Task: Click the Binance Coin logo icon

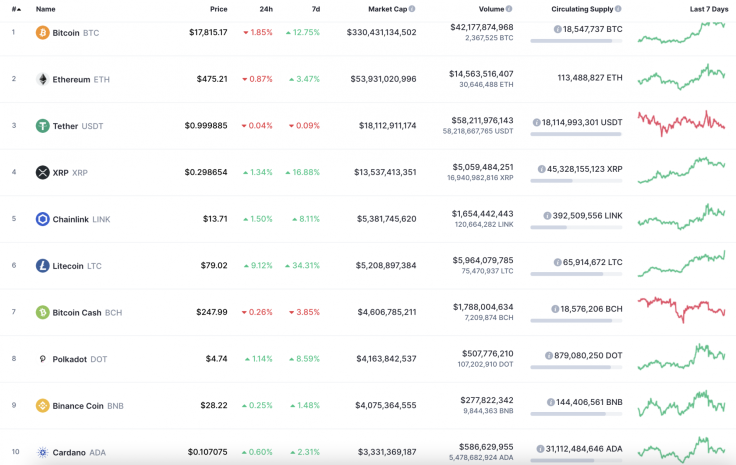Action: click(42, 405)
